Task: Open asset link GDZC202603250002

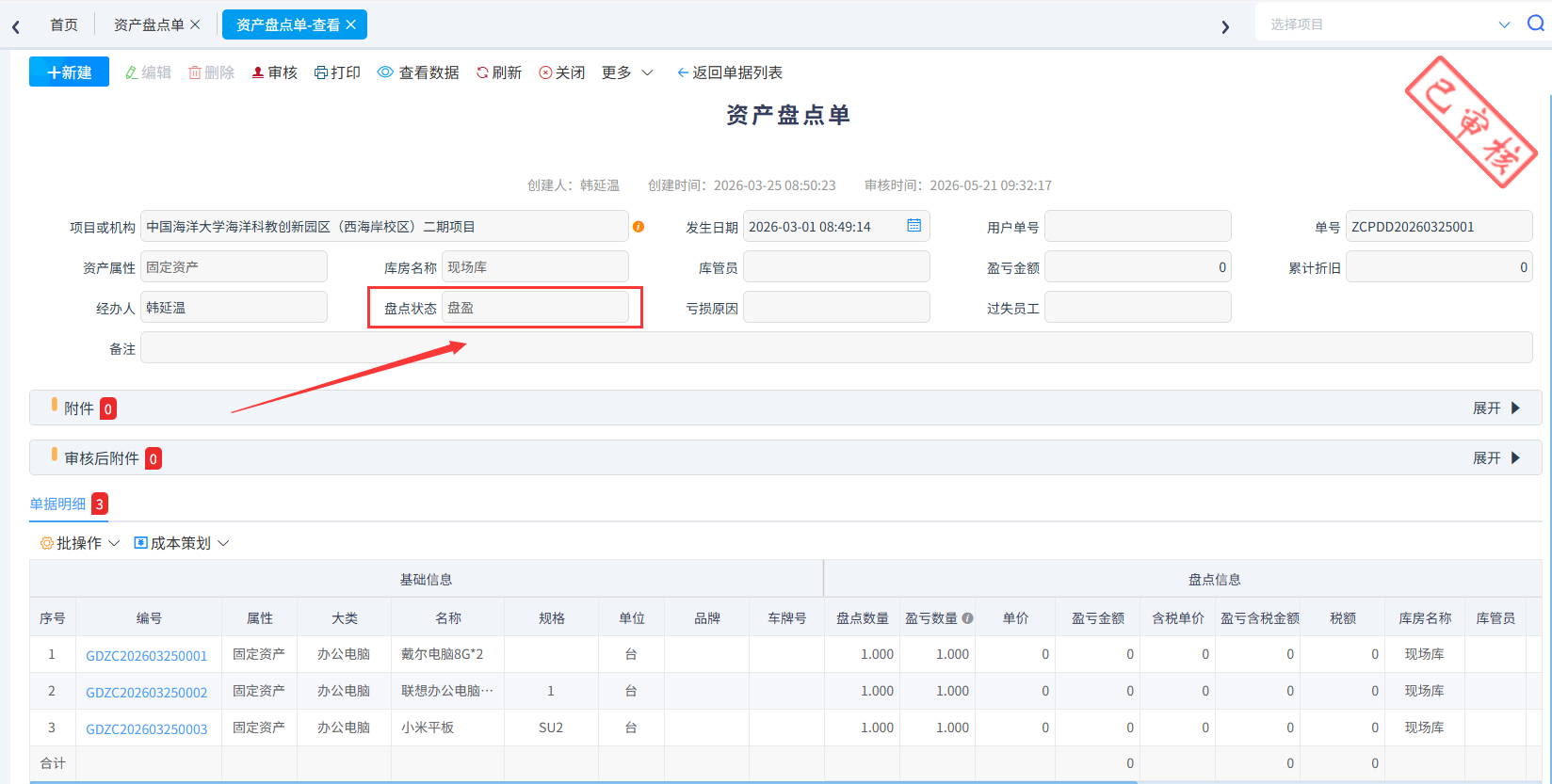Action: tap(147, 692)
